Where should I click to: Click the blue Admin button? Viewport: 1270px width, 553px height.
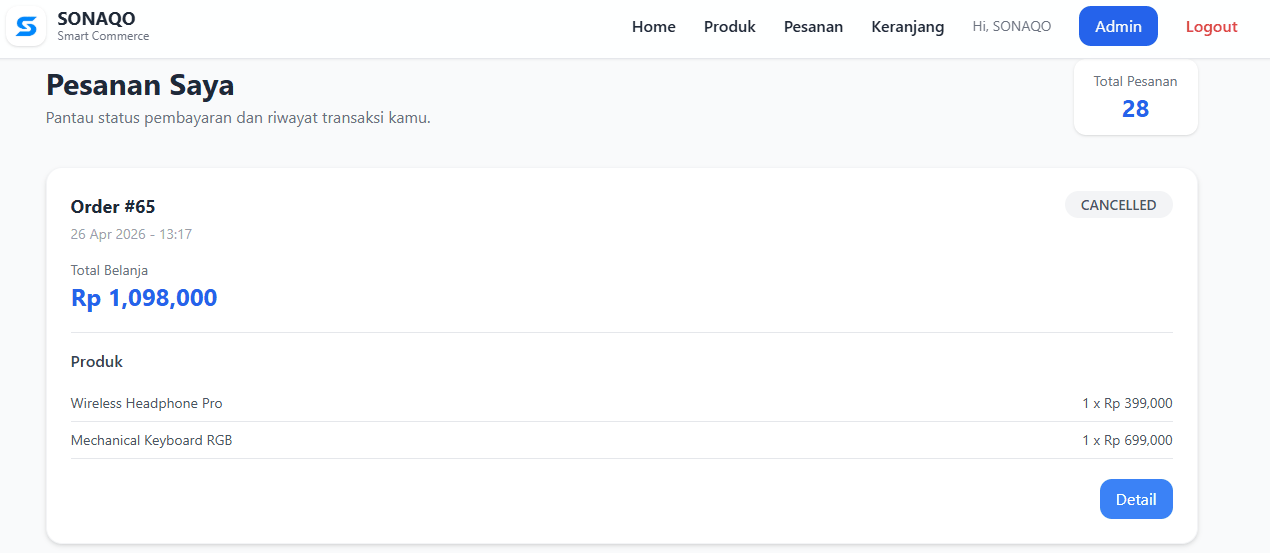click(x=1118, y=26)
